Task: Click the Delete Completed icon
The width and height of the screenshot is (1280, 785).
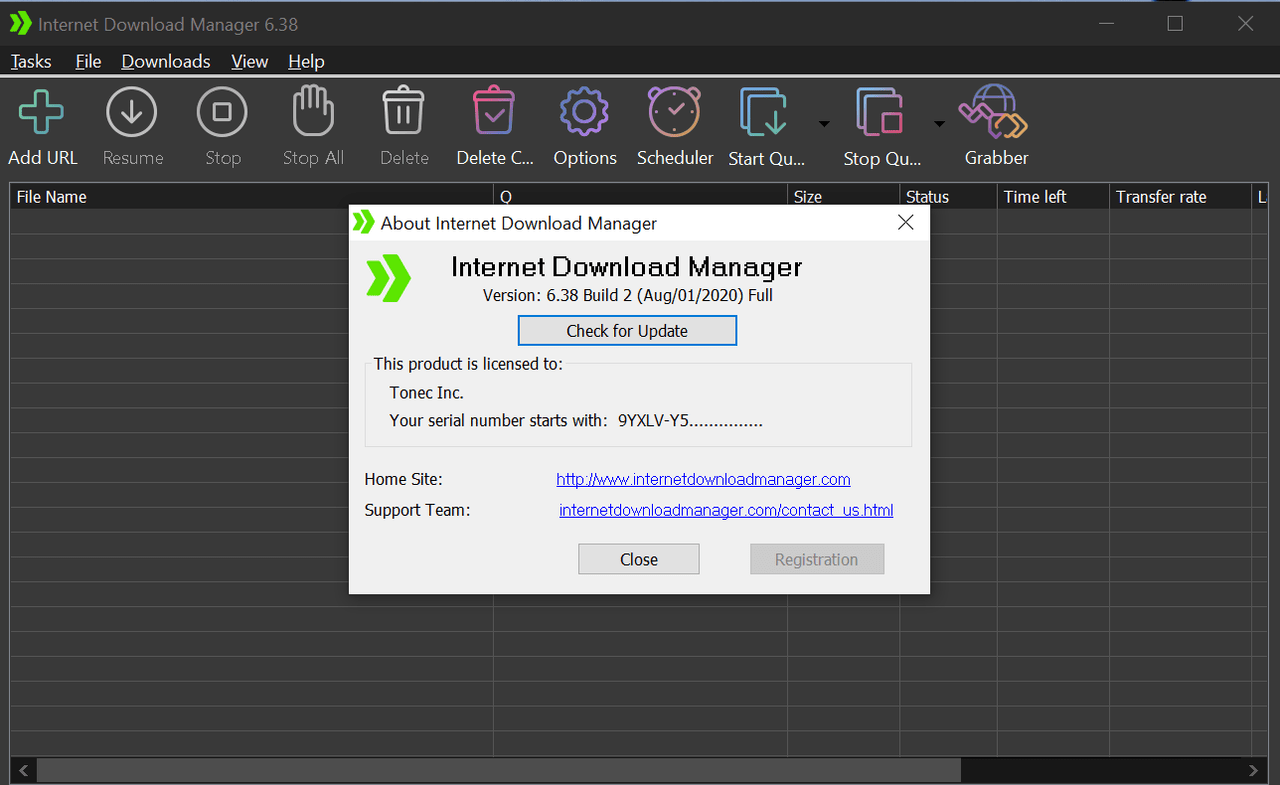Action: pos(494,110)
